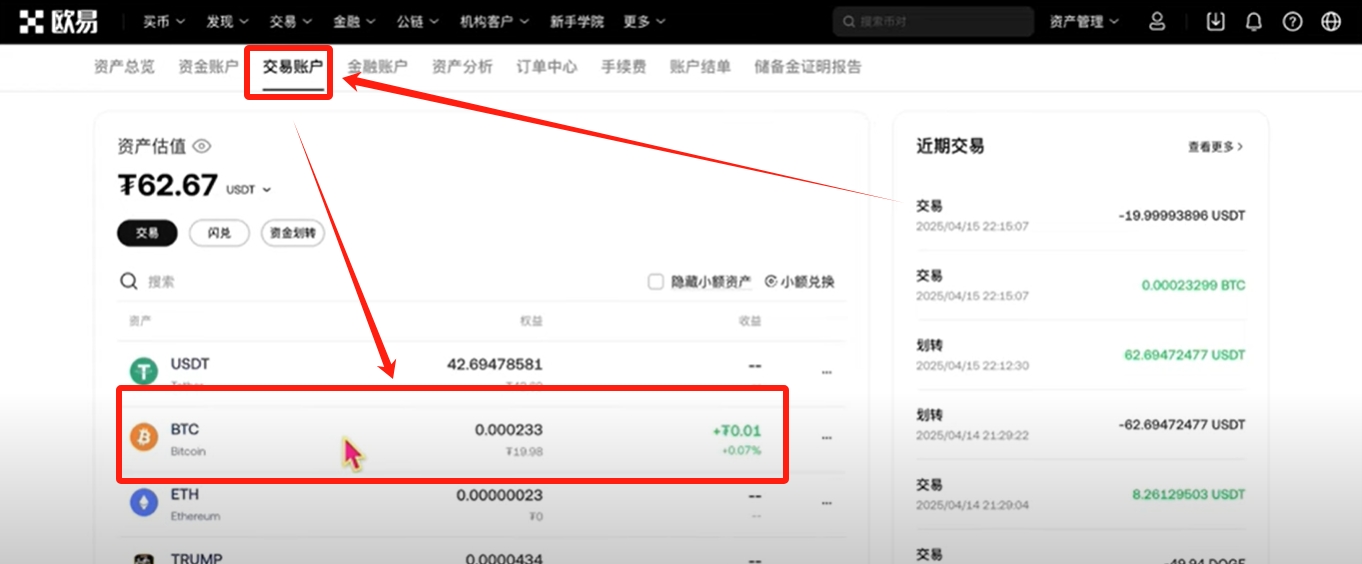Viewport: 1362px width, 564px height.
Task: Click transaction 0.00023299 BTC
Action: [1193, 286]
